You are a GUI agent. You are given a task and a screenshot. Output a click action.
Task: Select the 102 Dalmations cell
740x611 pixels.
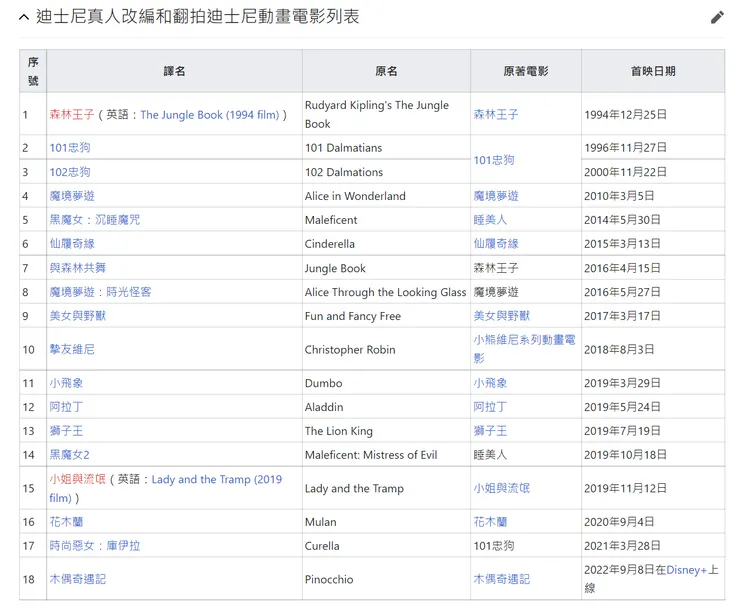[x=386, y=172]
